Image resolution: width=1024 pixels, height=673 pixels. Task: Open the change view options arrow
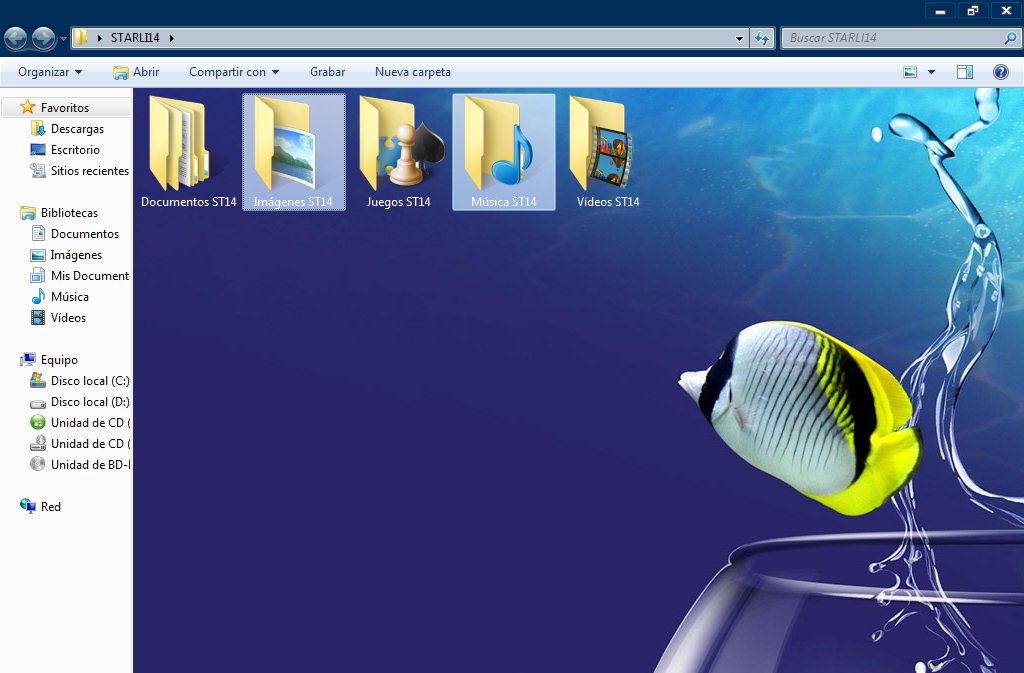(932, 72)
